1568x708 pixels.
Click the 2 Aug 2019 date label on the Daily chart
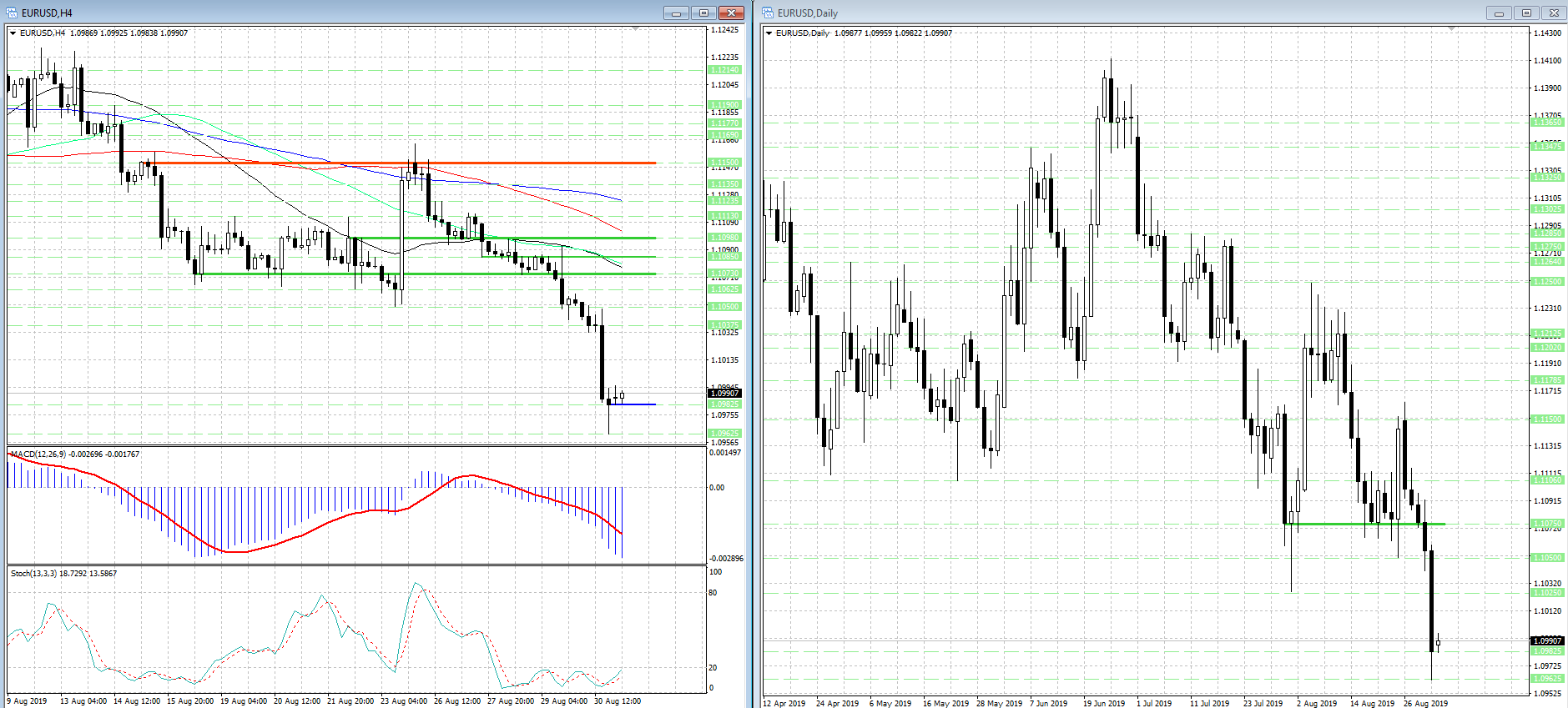(1317, 704)
